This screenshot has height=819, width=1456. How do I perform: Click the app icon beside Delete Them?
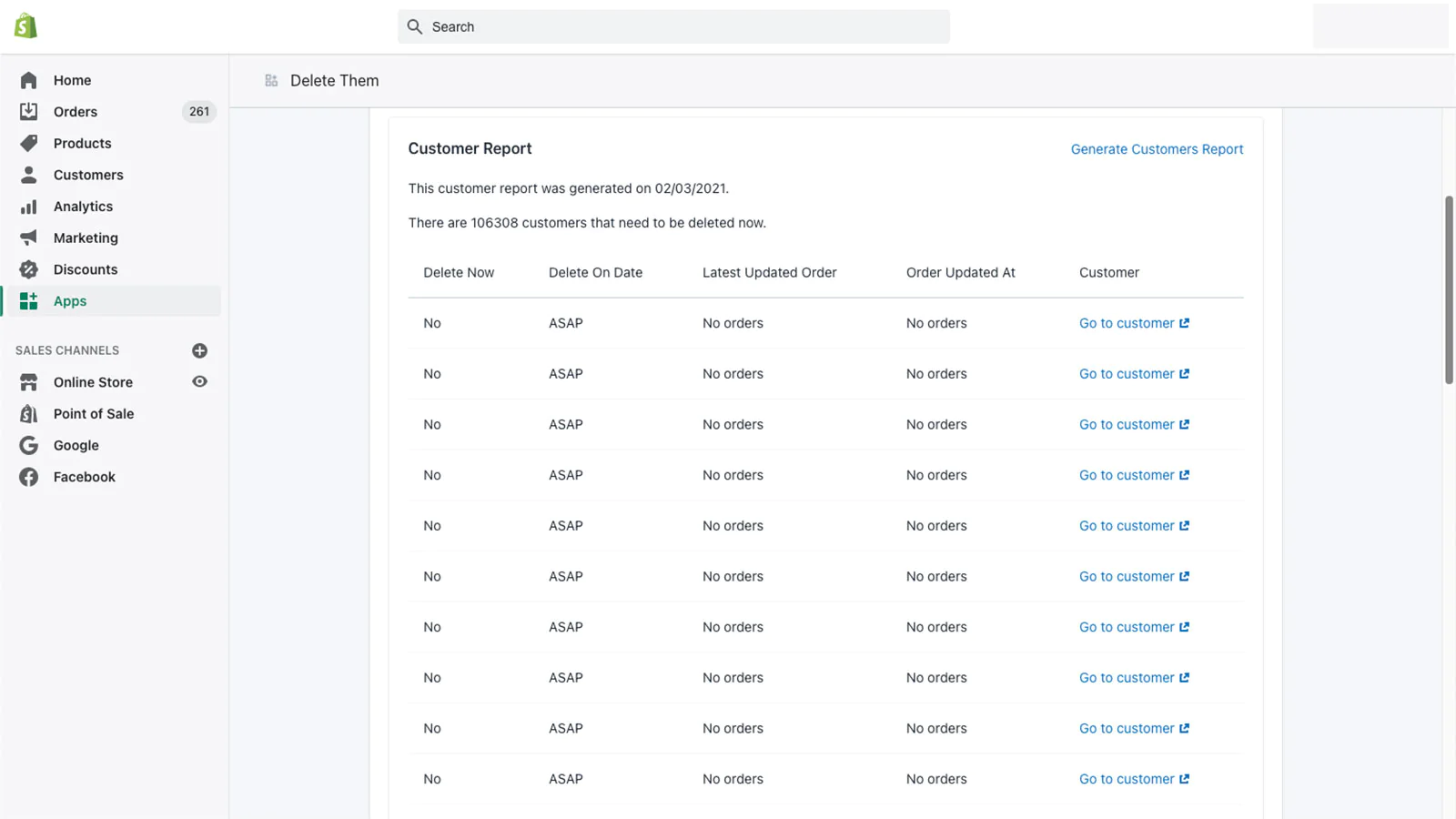[x=271, y=80]
